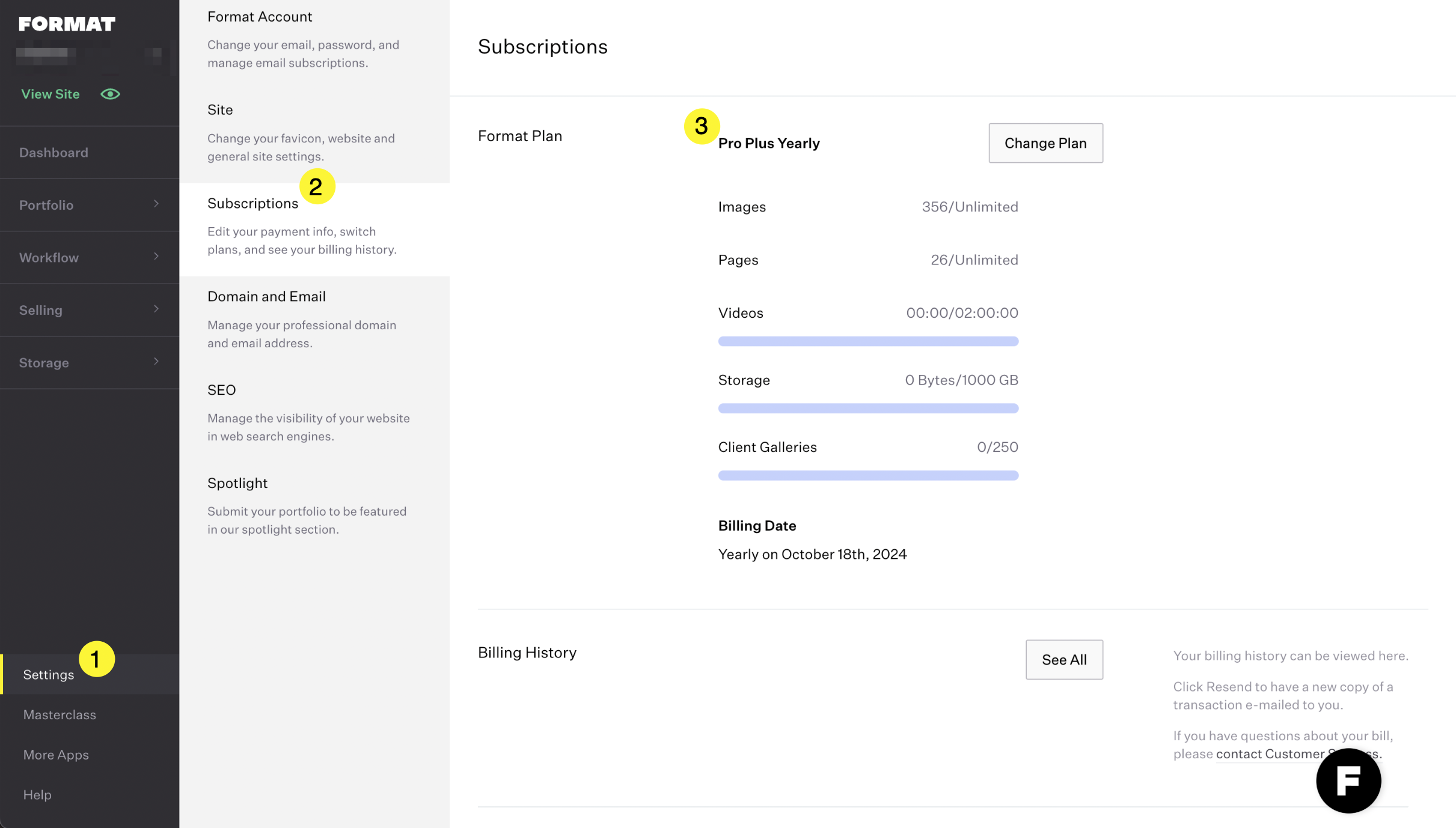Image resolution: width=1456 pixels, height=828 pixels.
Task: Open the View Site link
Action: coord(50,94)
